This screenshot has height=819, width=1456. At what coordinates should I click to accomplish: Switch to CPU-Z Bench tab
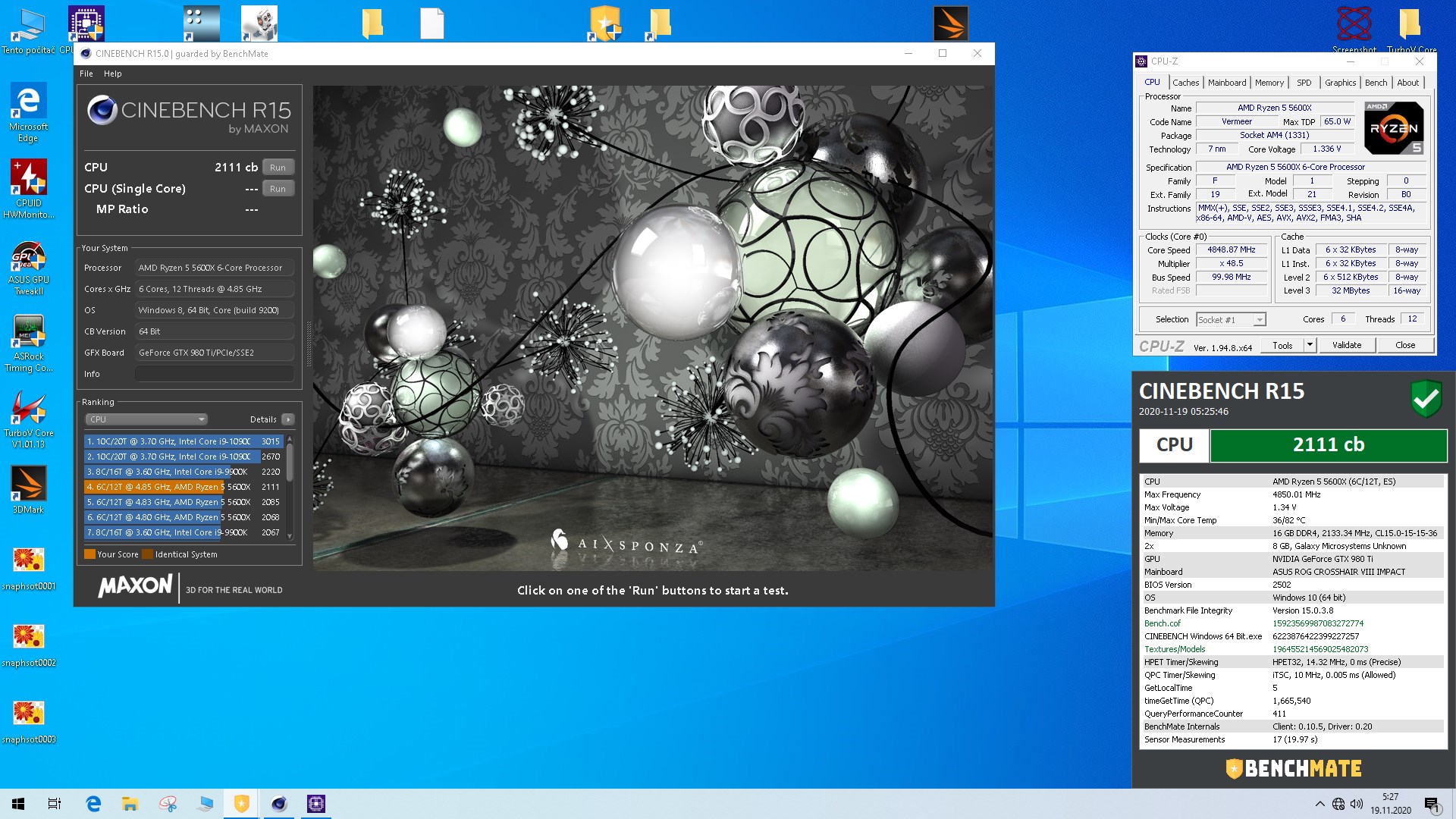click(1376, 83)
